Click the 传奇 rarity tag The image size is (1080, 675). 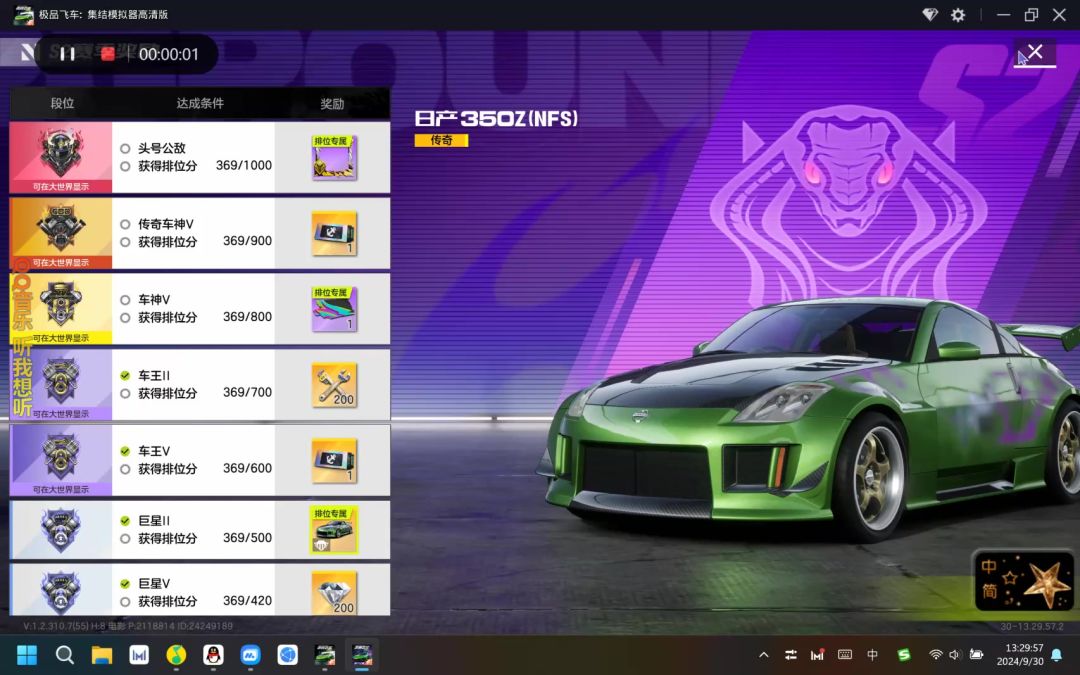coord(441,141)
